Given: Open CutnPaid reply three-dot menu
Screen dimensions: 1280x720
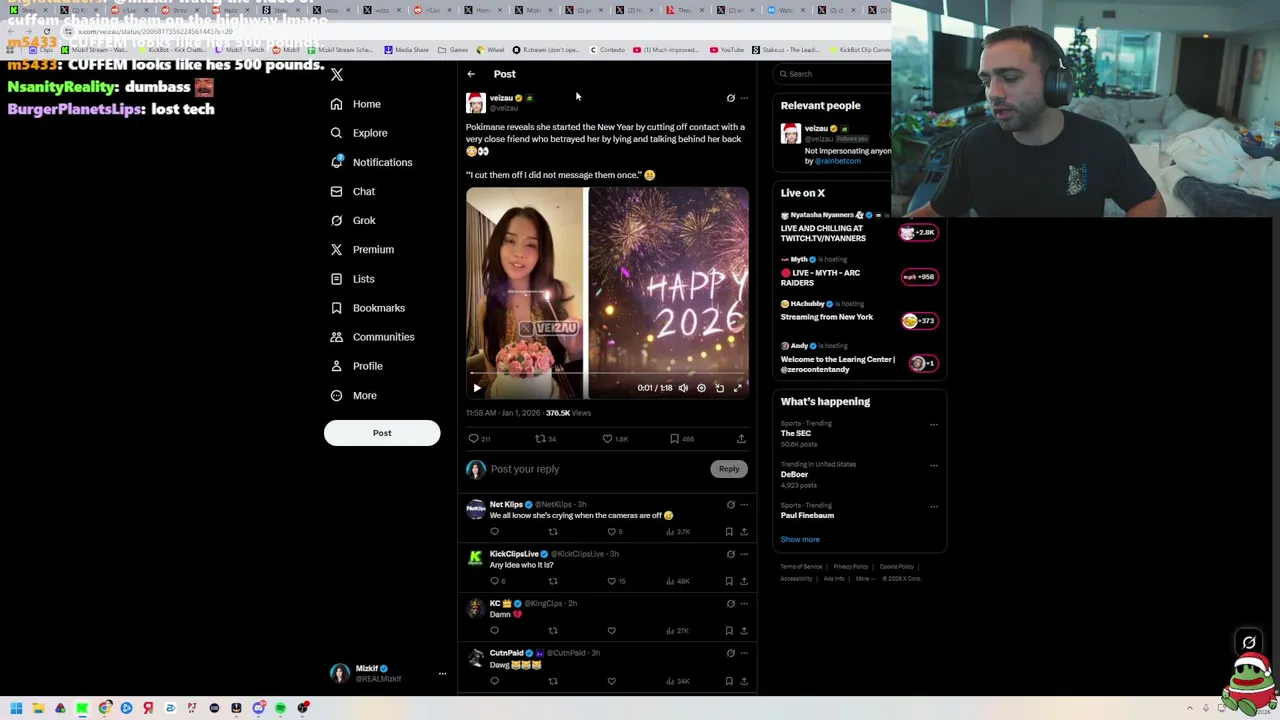Looking at the screenshot, I should pyautogui.click(x=744, y=653).
